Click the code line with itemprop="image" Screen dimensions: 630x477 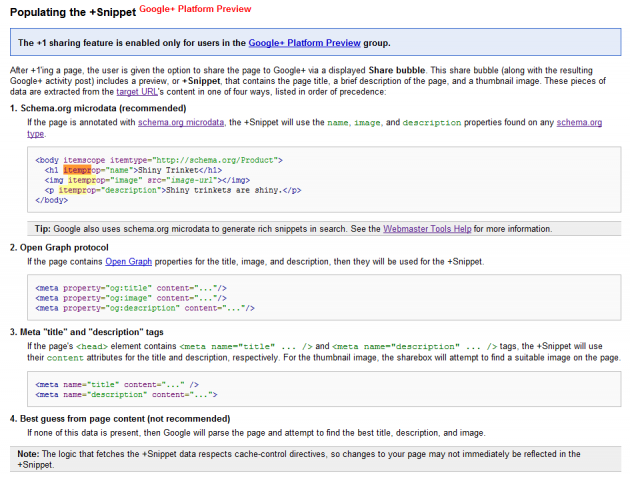pyautogui.click(x=147, y=180)
